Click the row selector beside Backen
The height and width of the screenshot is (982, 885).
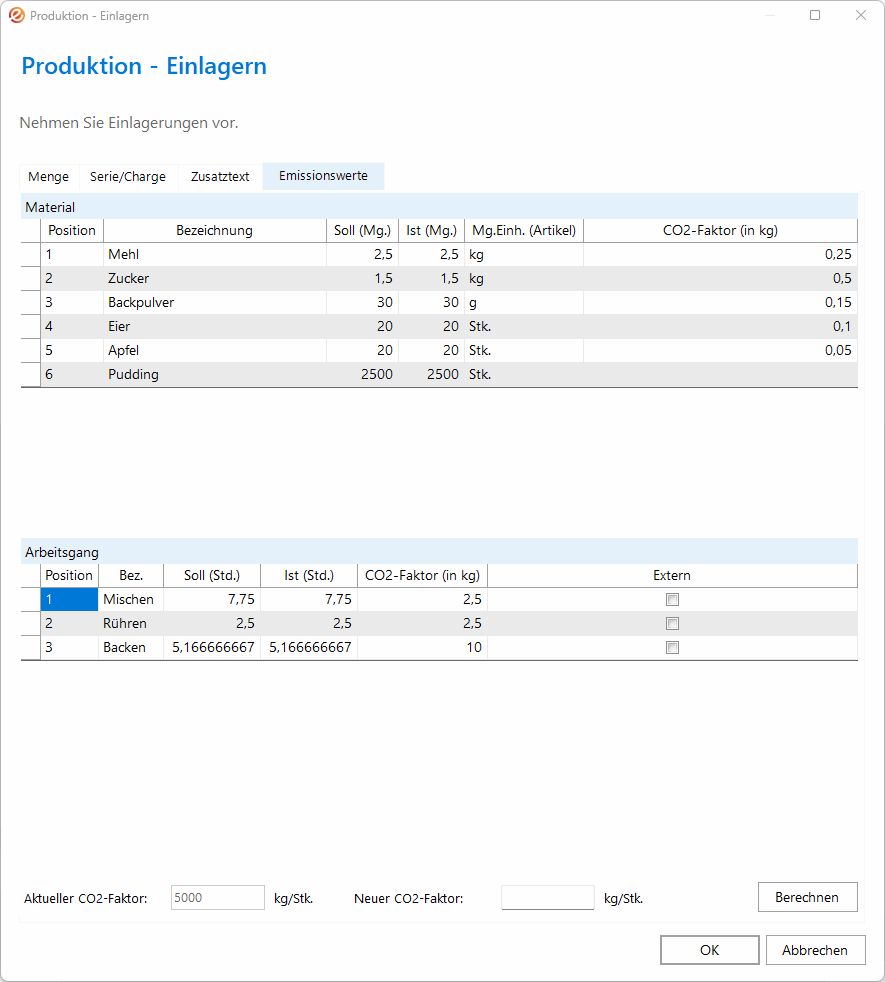[x=31, y=648]
